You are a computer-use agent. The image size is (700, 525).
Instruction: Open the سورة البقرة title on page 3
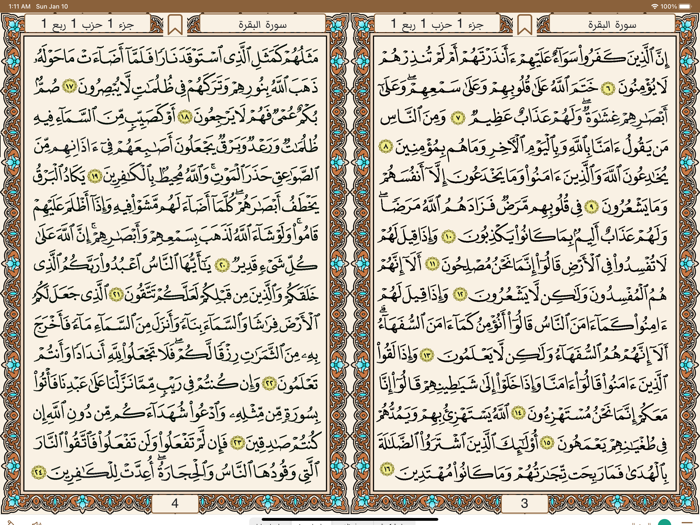[612, 24]
